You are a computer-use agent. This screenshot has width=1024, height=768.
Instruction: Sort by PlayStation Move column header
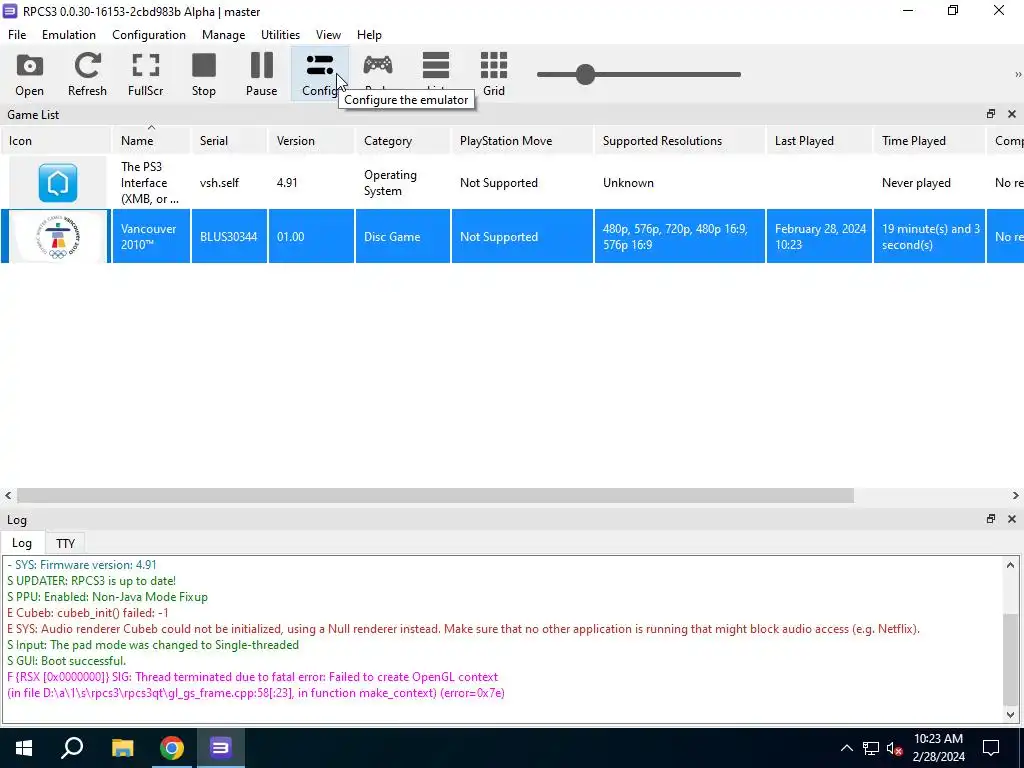(x=522, y=140)
